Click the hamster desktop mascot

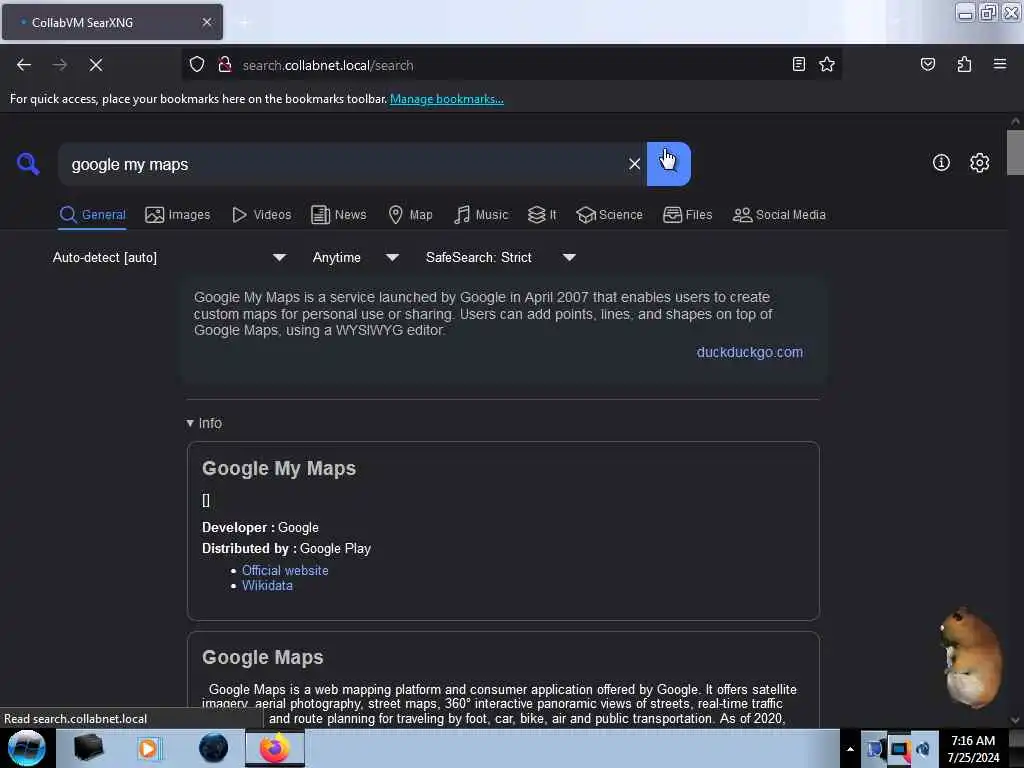(971, 658)
